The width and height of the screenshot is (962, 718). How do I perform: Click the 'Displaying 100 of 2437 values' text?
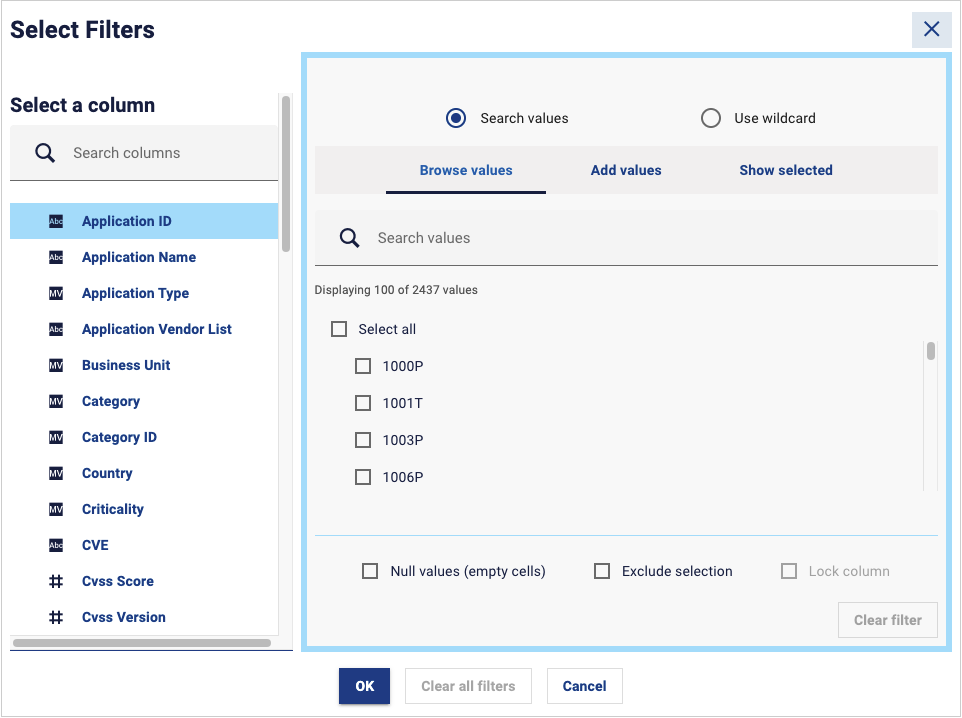[x=396, y=290]
